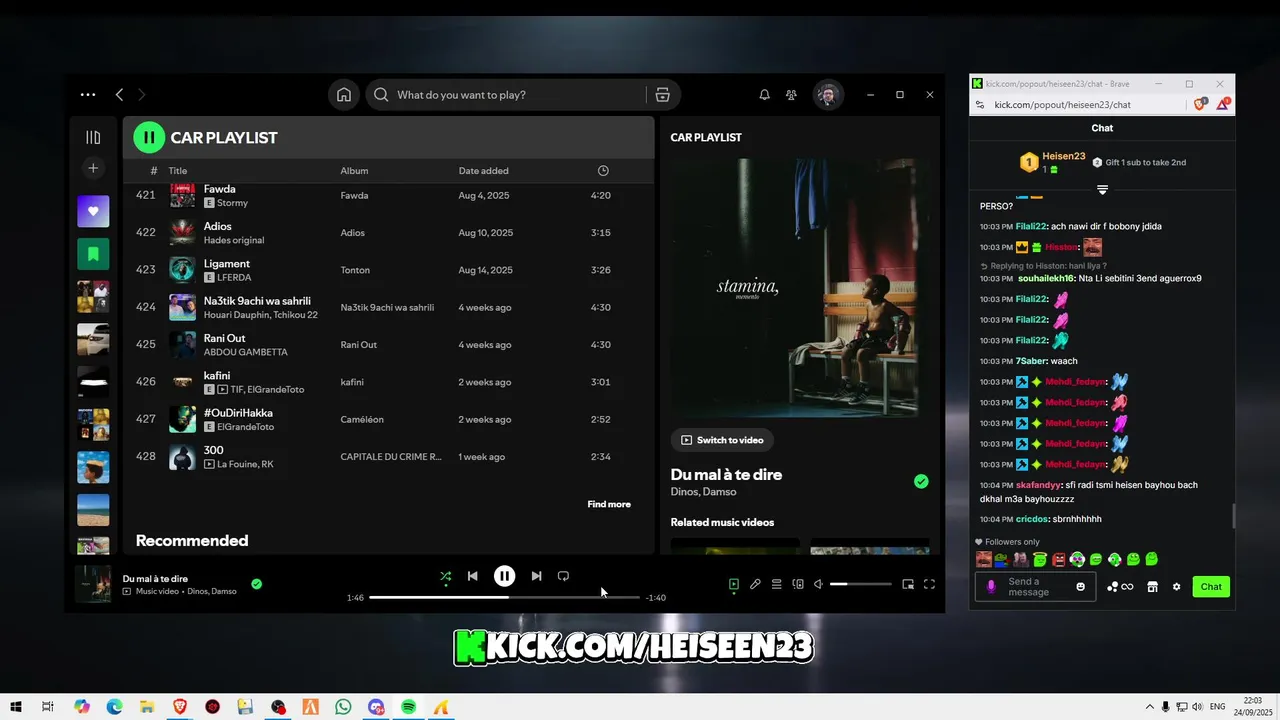Open the Browse icon beside the search field
The width and height of the screenshot is (1280, 720).
pyautogui.click(x=662, y=95)
